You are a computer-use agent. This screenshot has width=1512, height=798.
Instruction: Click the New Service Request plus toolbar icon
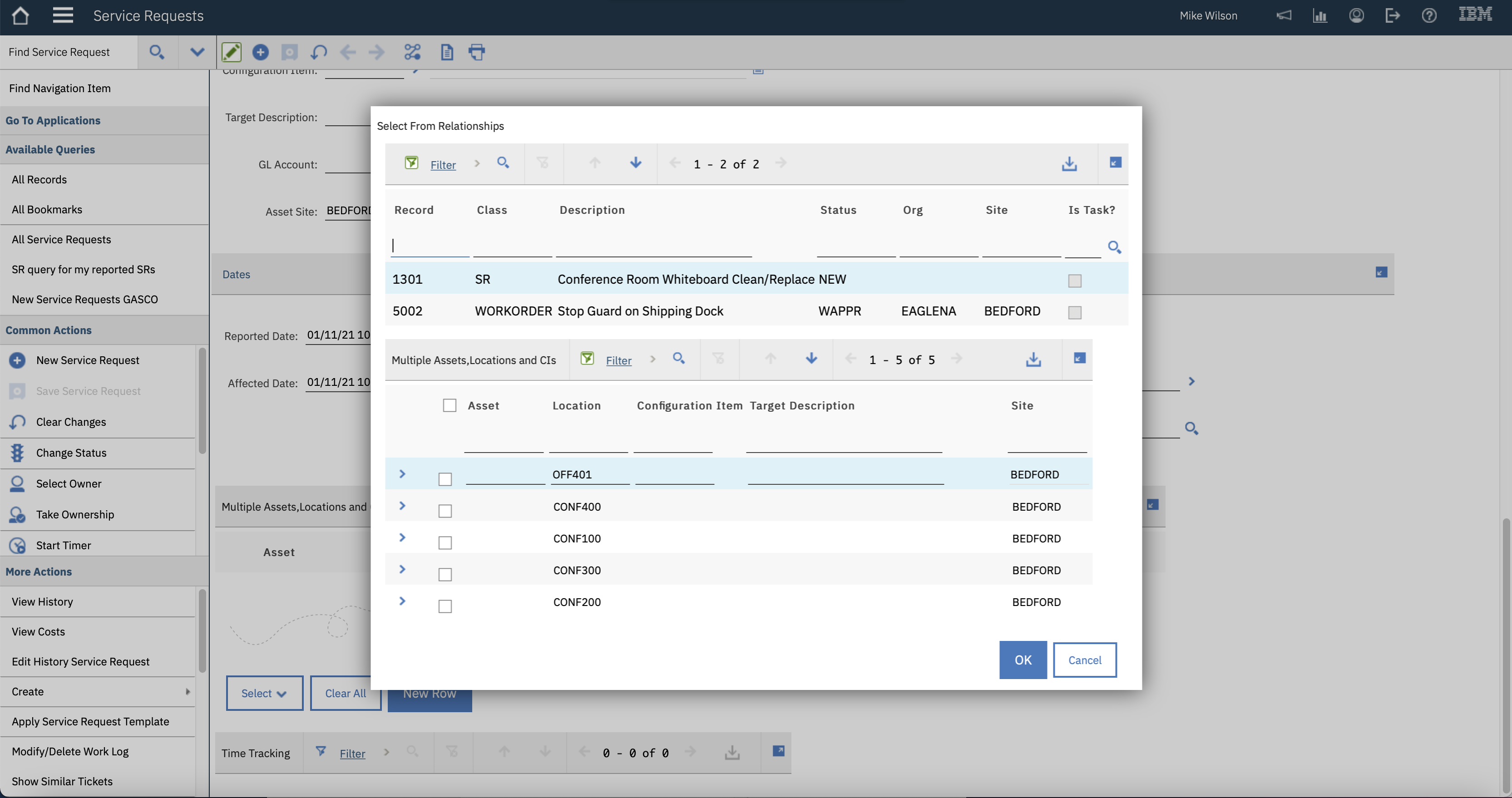[x=260, y=52]
